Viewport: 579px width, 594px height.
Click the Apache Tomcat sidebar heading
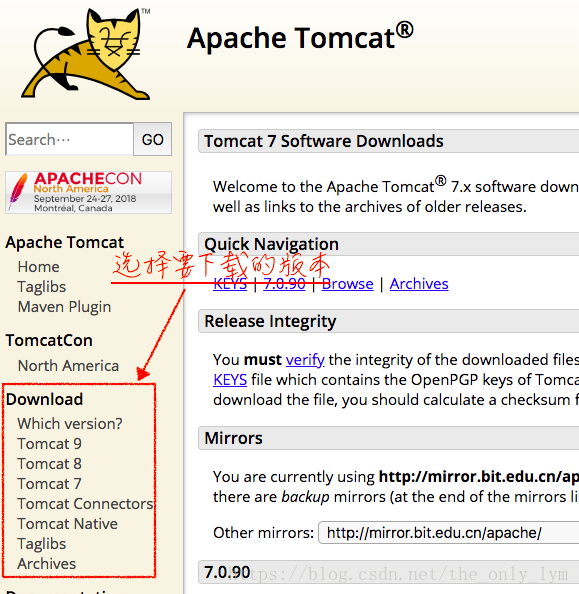click(64, 242)
